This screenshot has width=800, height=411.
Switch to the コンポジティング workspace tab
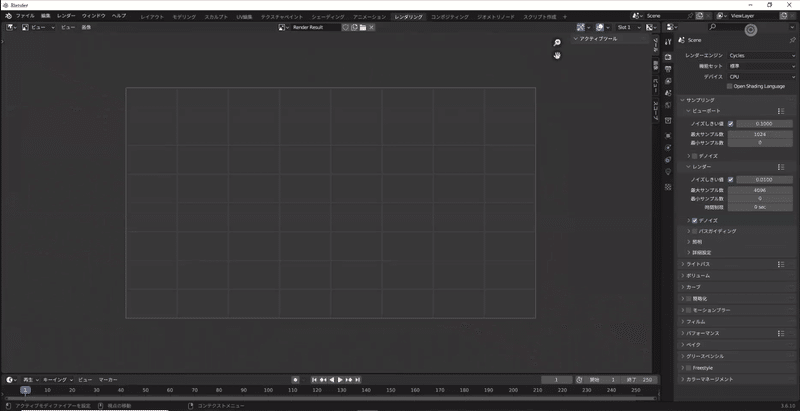point(449,17)
